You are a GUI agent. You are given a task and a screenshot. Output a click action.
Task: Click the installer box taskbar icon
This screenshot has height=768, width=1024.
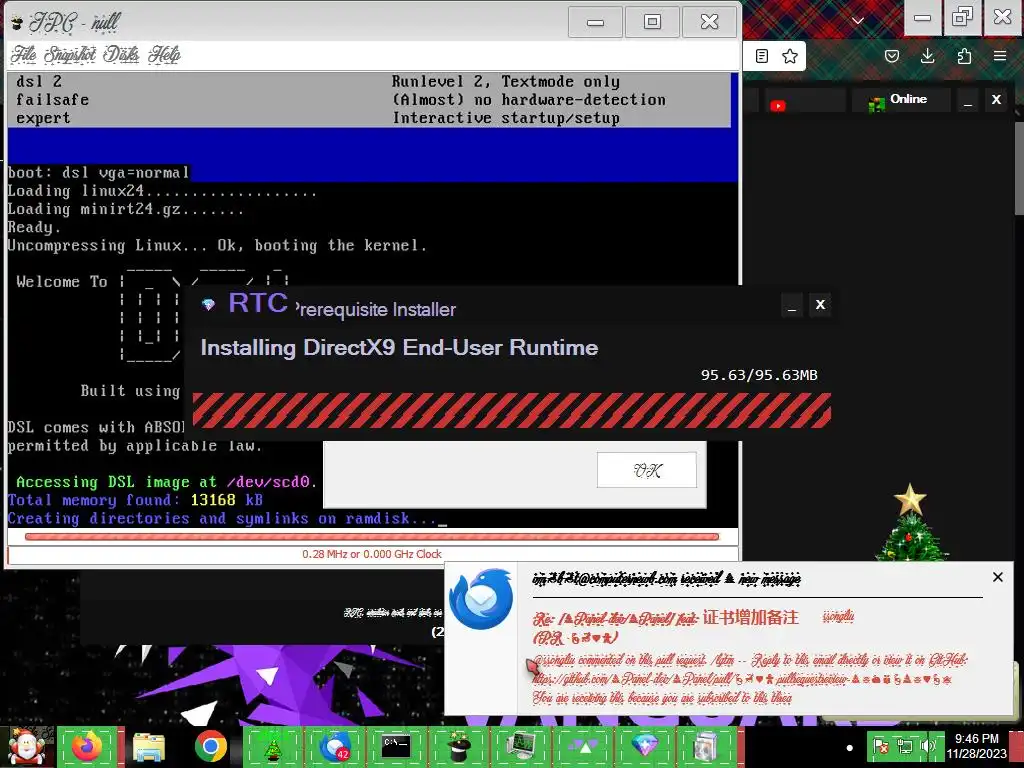(x=706, y=746)
